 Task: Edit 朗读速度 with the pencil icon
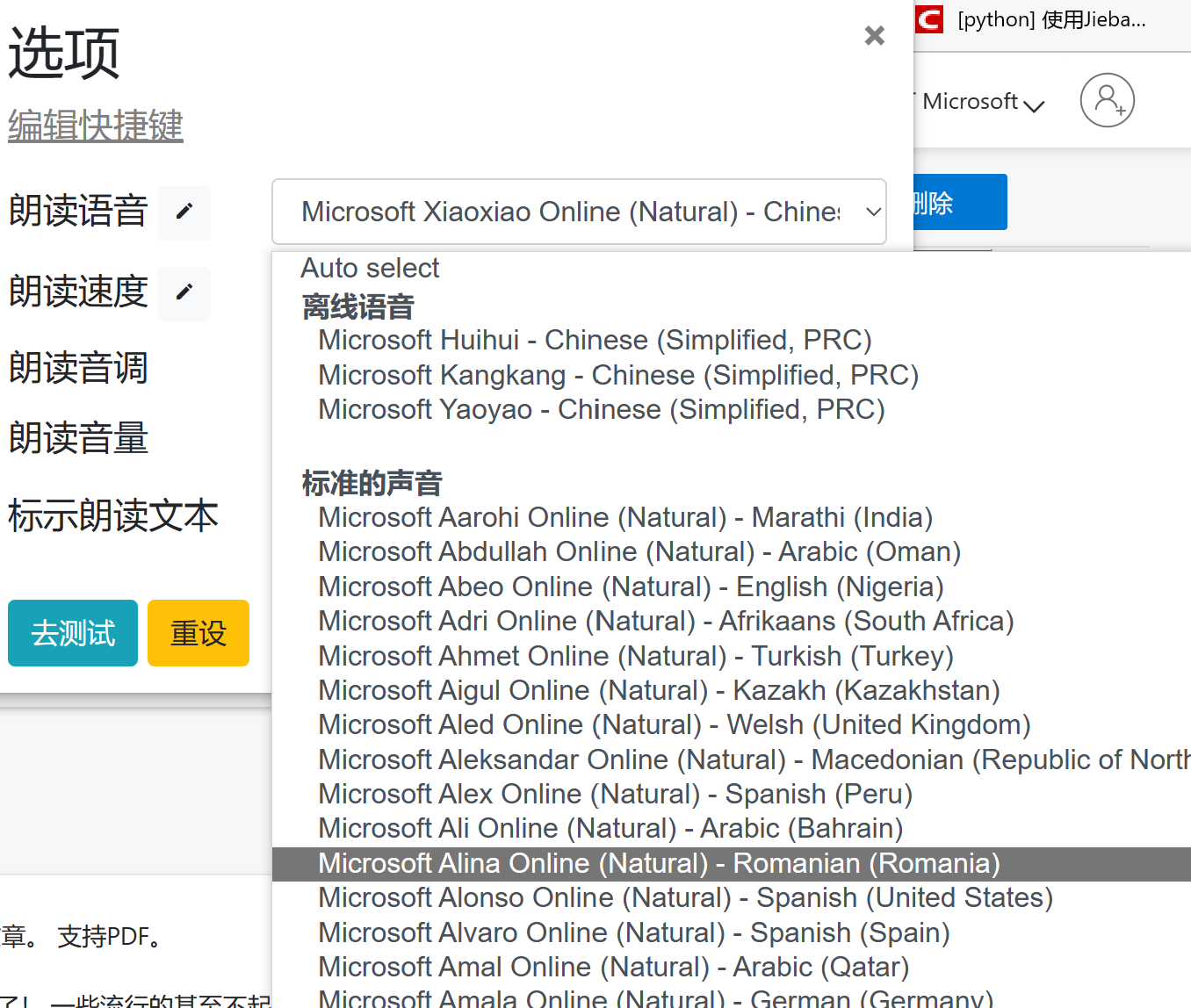click(x=184, y=293)
